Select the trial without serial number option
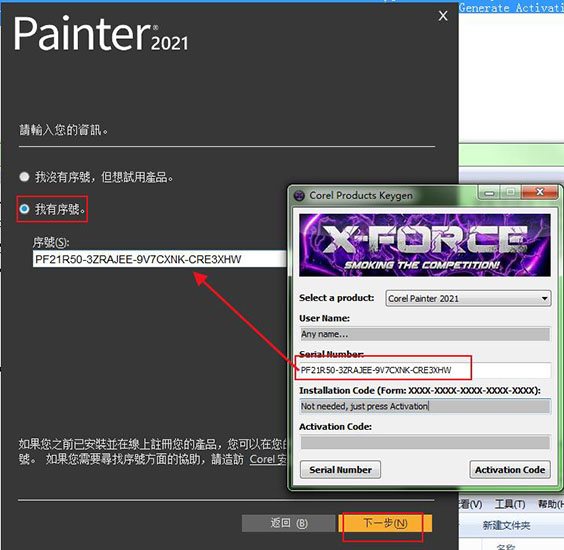 (x=24, y=177)
